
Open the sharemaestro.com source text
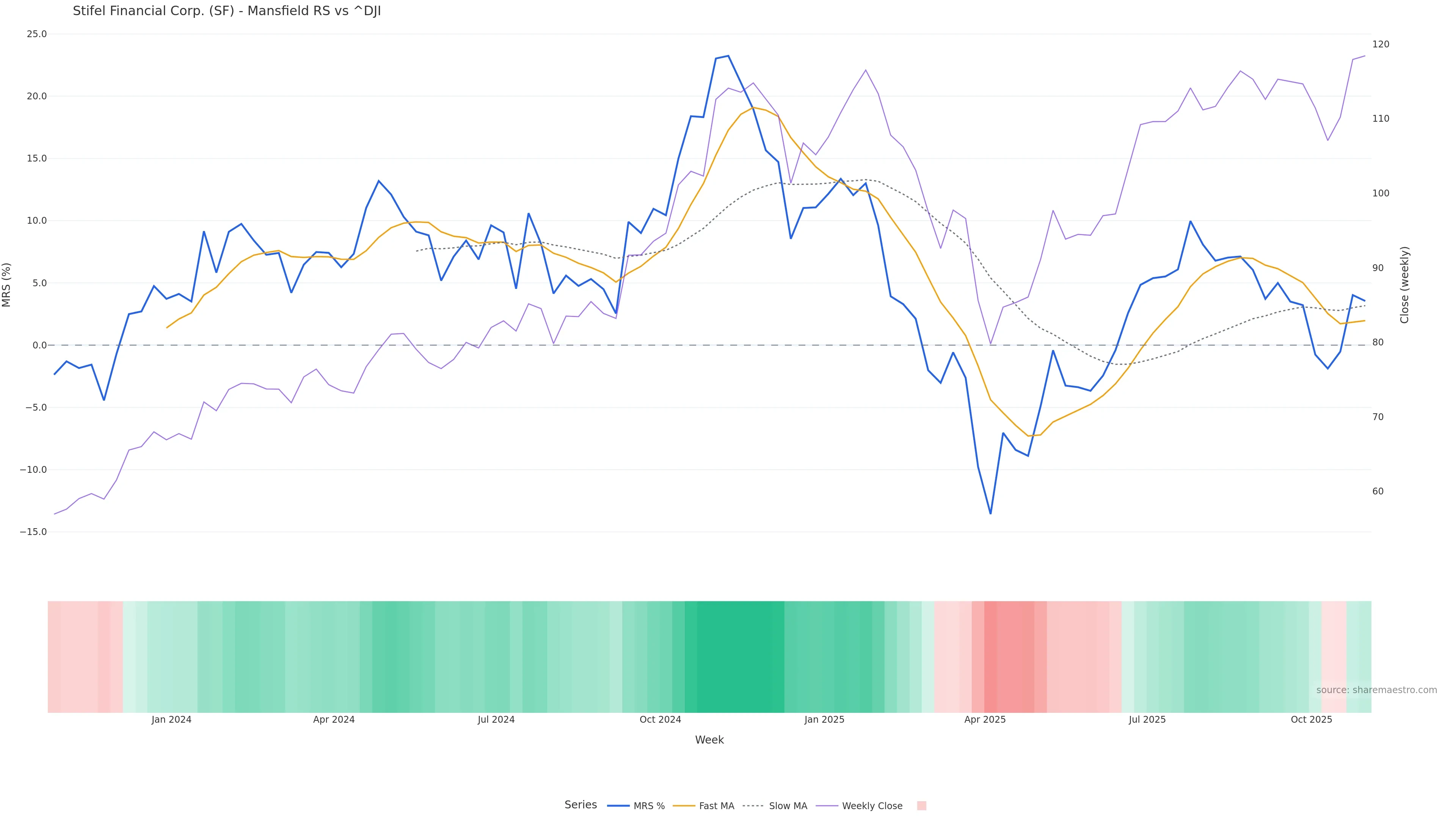tap(1376, 690)
